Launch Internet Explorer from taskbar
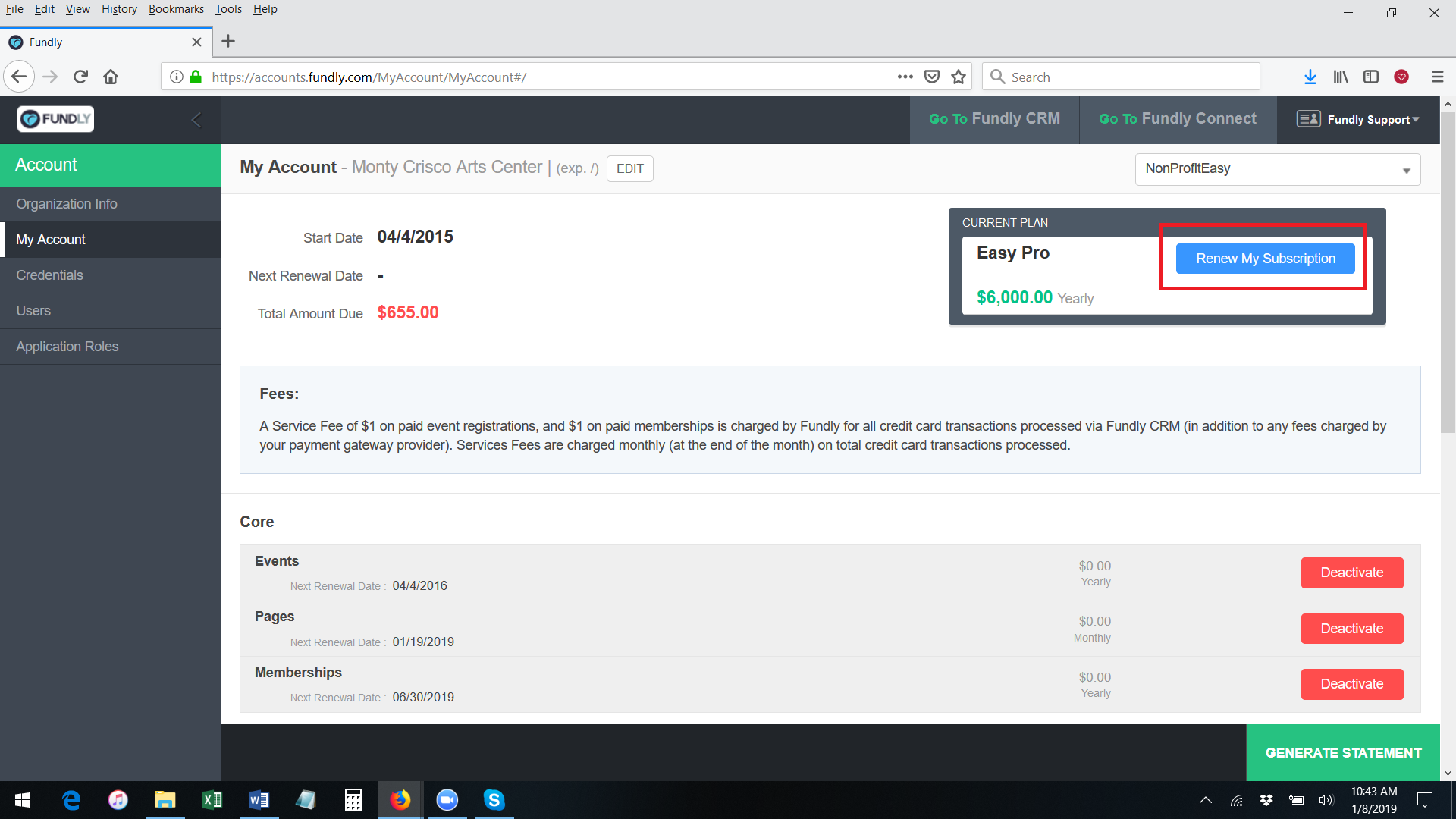This screenshot has height=819, width=1456. [x=71, y=800]
